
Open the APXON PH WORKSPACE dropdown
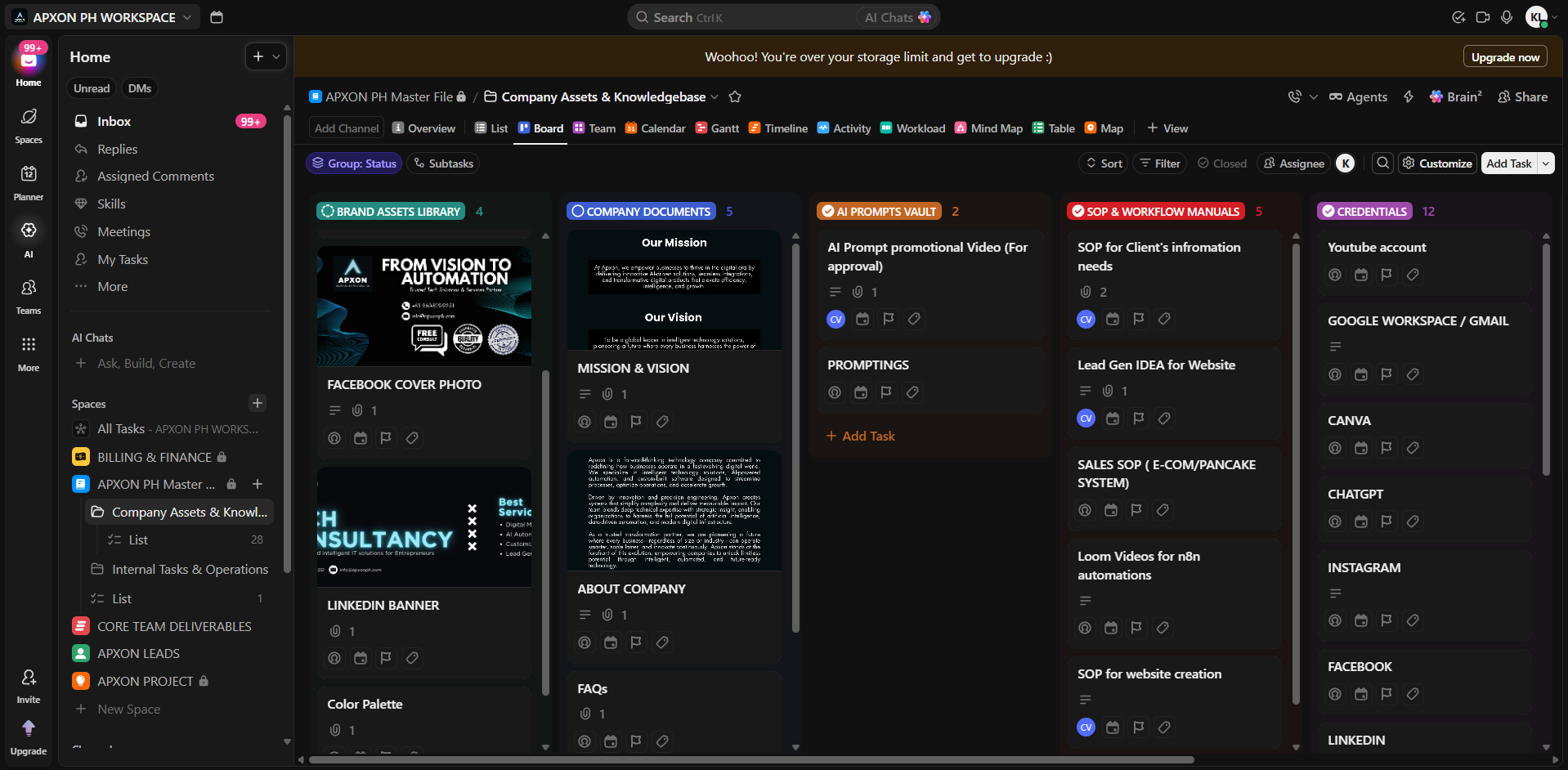pyautogui.click(x=103, y=17)
